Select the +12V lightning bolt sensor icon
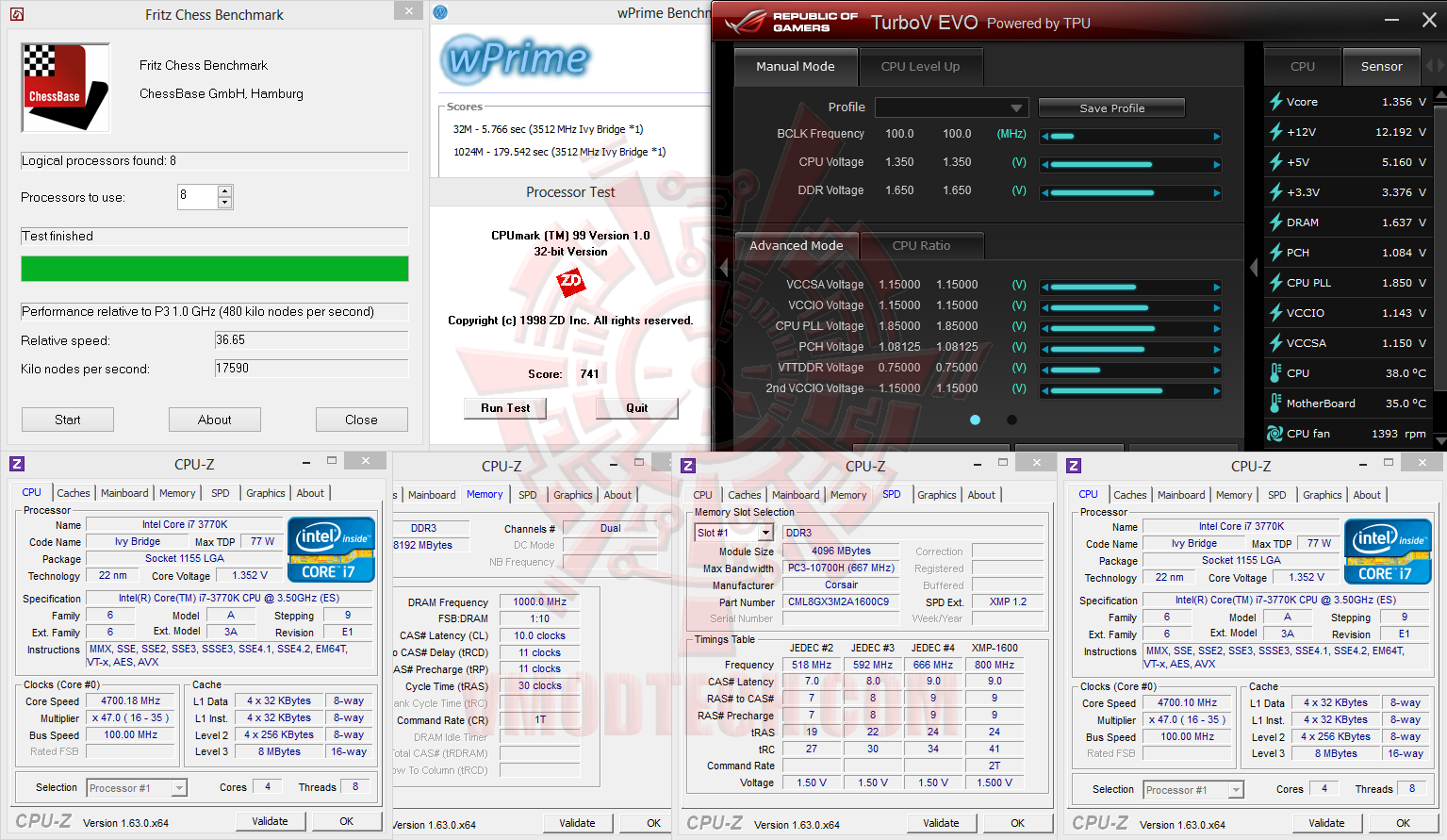Viewport: 1447px width, 840px height. 1275,132
